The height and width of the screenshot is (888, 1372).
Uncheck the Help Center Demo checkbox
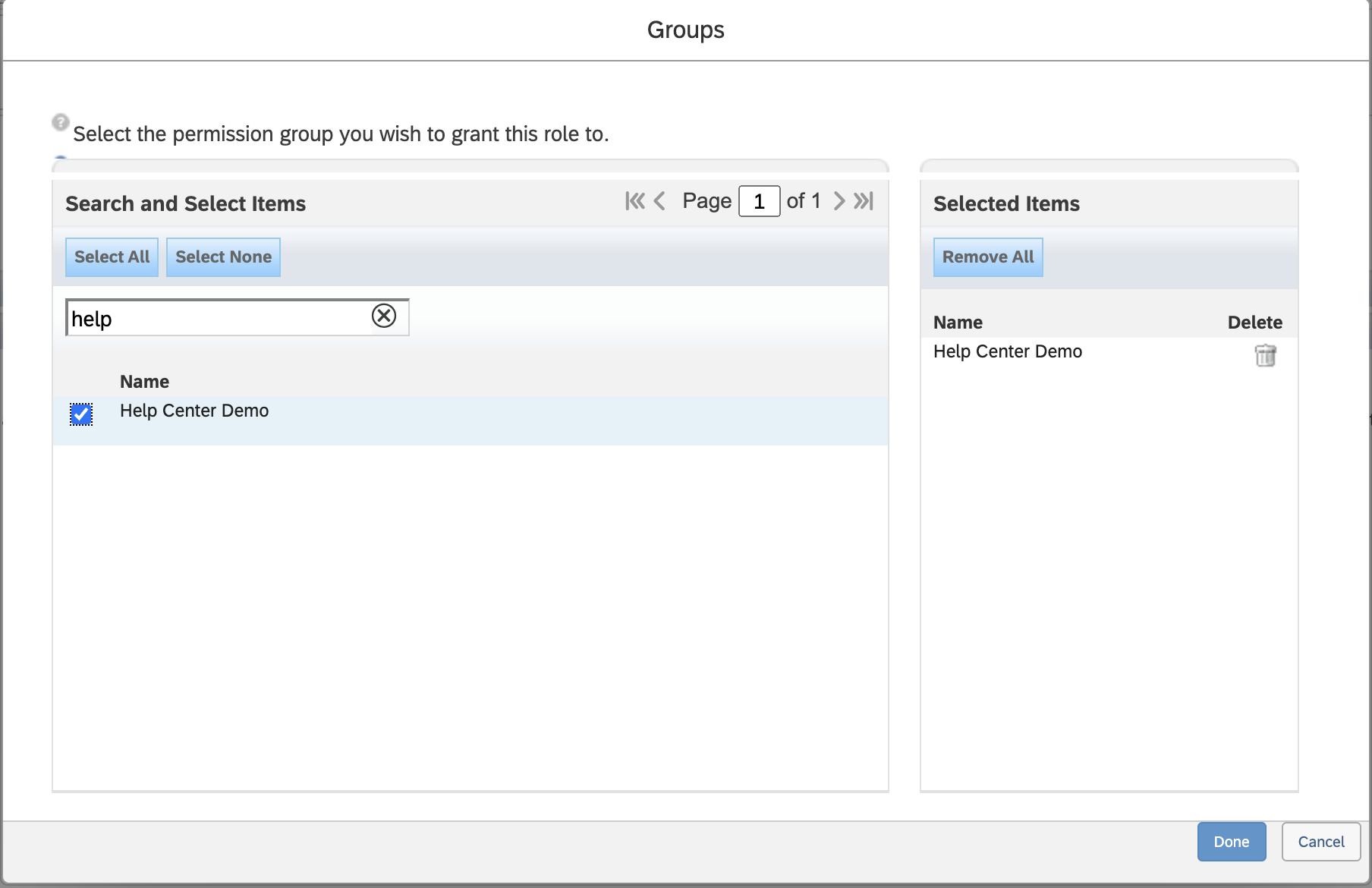pos(81,414)
